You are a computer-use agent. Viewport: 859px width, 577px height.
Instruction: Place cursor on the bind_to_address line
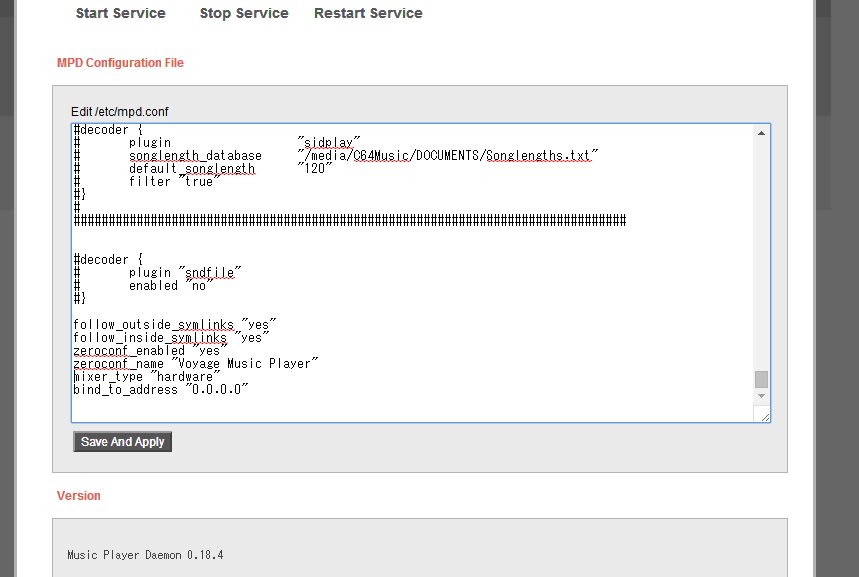coord(160,389)
